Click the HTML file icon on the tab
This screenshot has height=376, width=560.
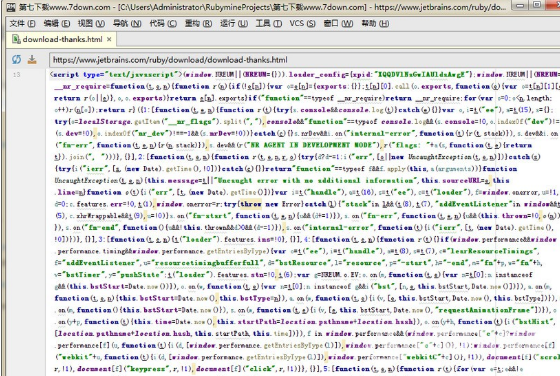tap(16, 39)
